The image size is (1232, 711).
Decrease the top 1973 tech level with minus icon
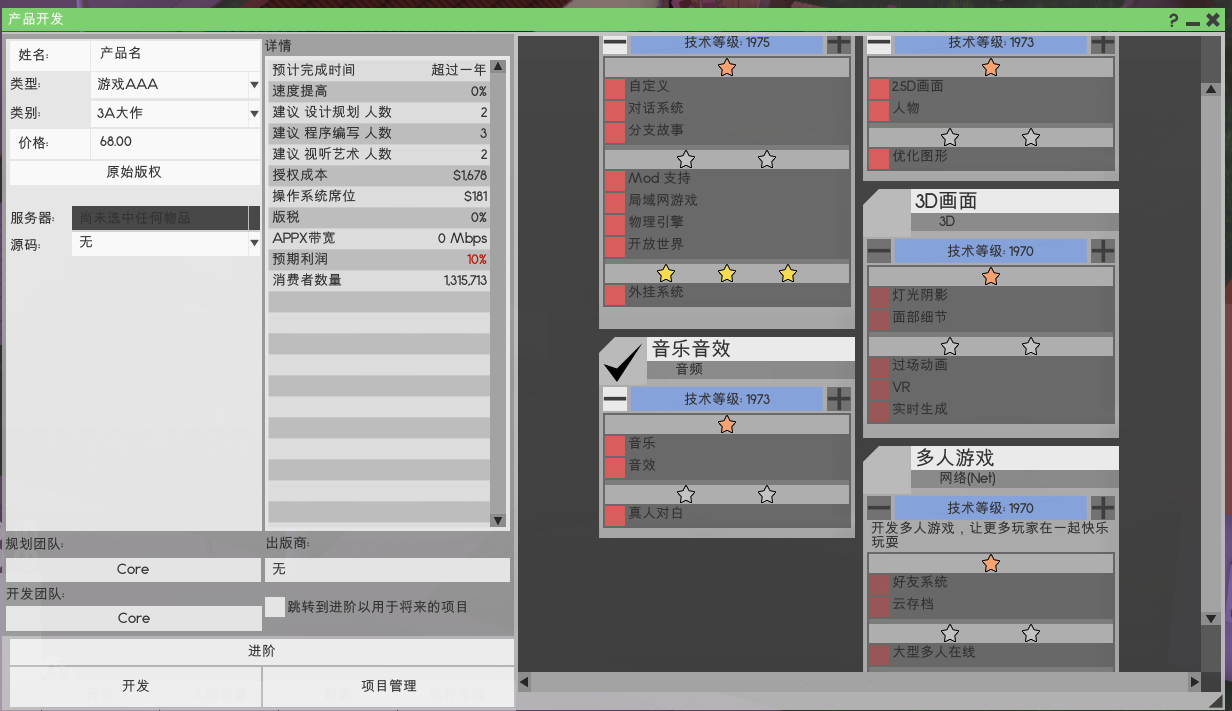(878, 43)
